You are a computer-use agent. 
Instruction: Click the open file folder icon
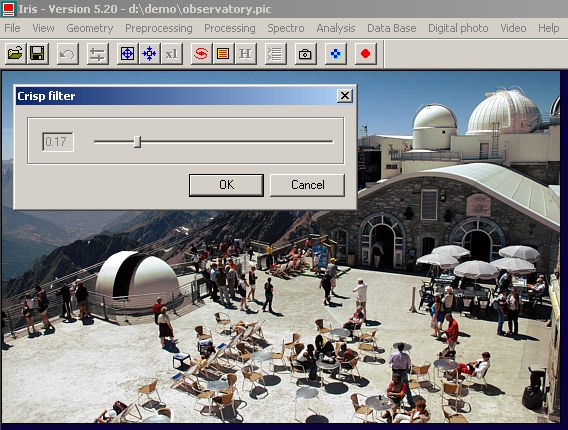pos(15,54)
